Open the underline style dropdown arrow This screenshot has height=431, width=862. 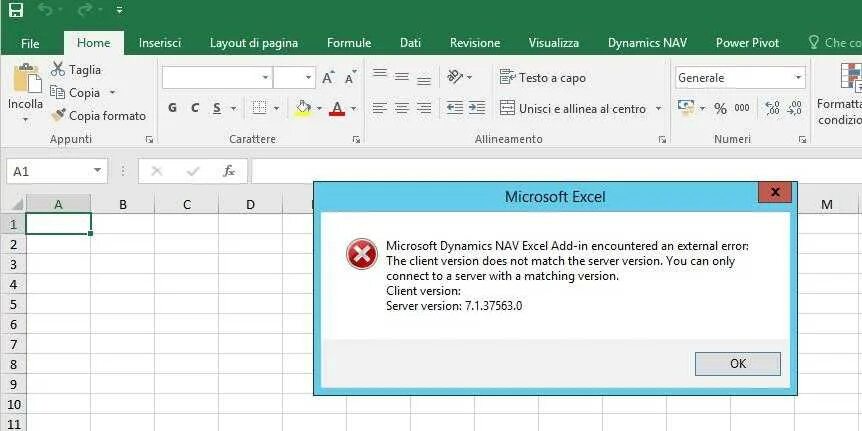(x=233, y=108)
